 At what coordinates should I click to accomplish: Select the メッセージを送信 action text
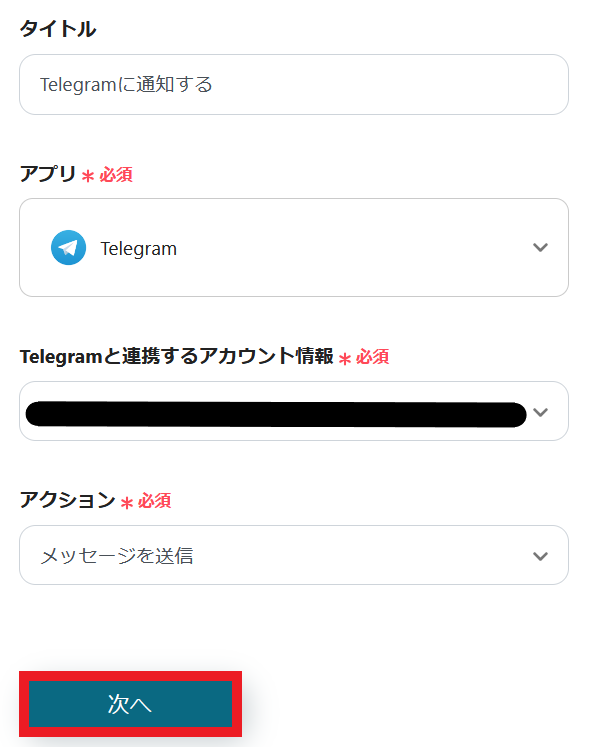point(117,556)
